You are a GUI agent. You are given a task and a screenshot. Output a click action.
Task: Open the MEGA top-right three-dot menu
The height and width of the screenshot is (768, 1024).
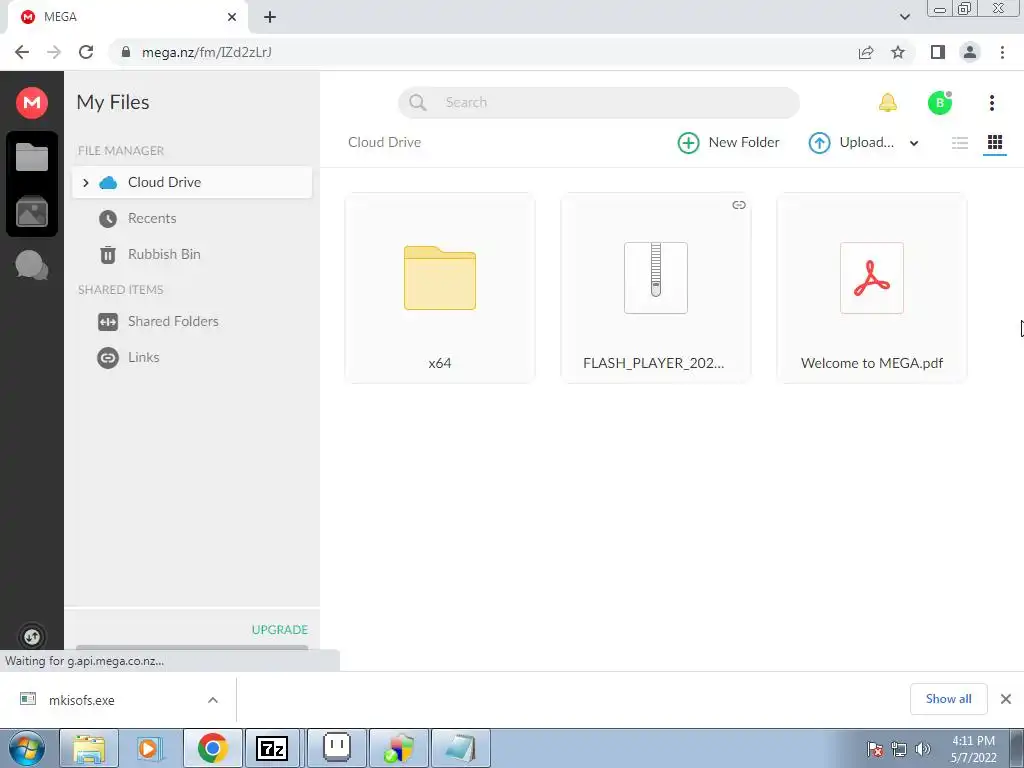pos(991,103)
